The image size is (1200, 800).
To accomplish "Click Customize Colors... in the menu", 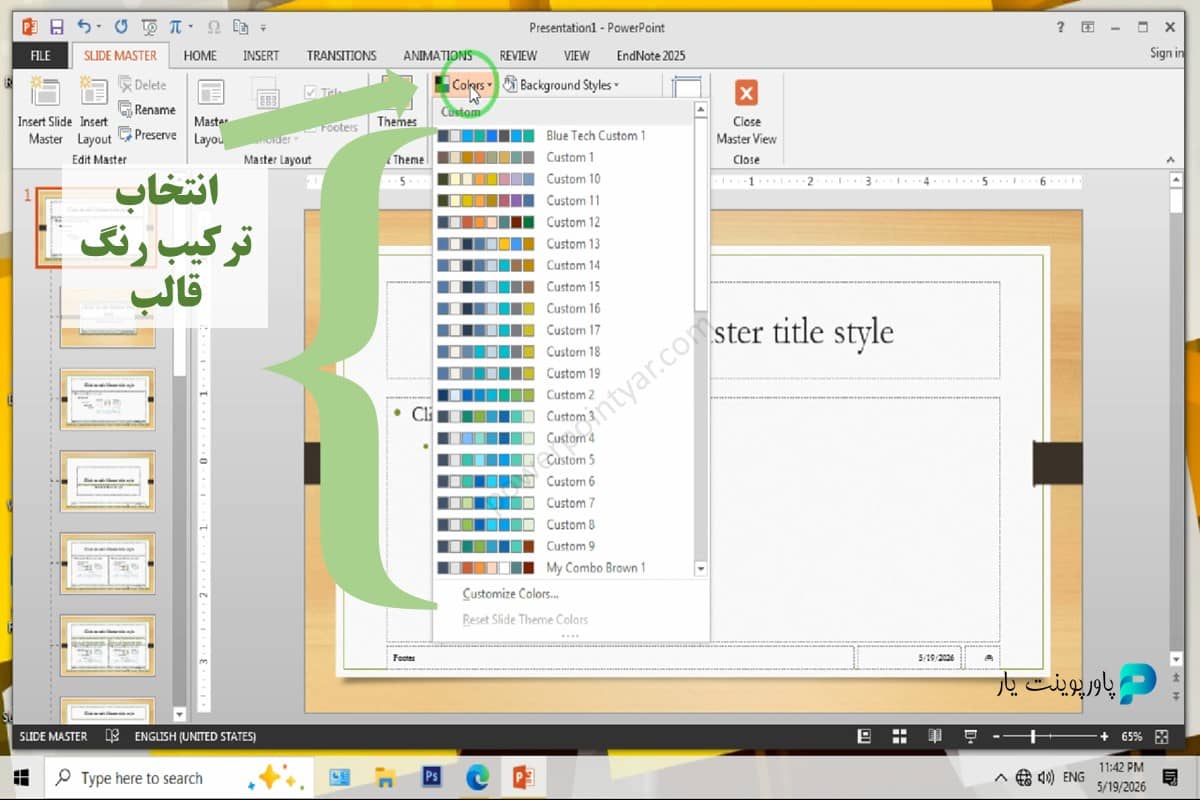I will (x=510, y=594).
